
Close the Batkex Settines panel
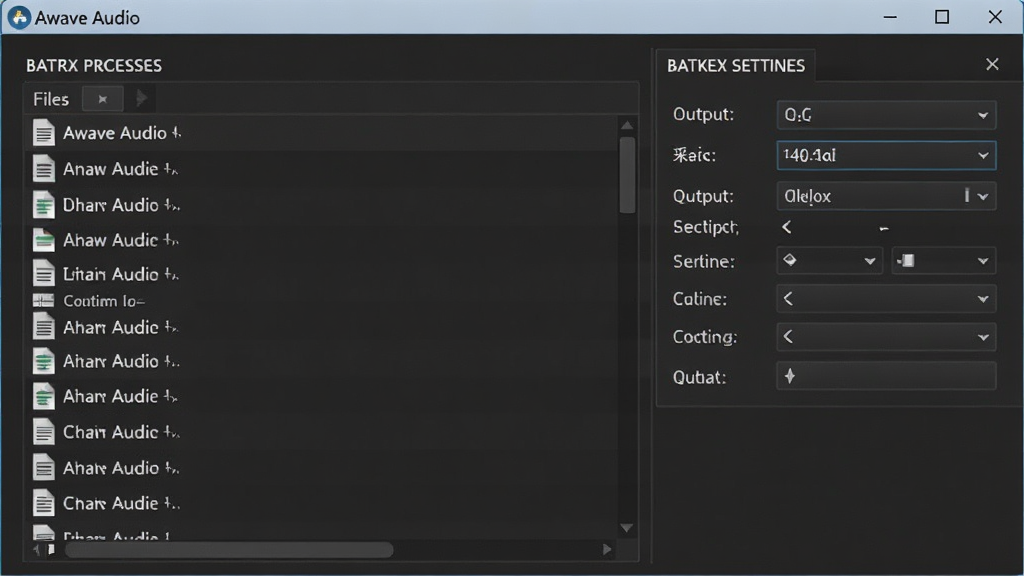point(992,64)
